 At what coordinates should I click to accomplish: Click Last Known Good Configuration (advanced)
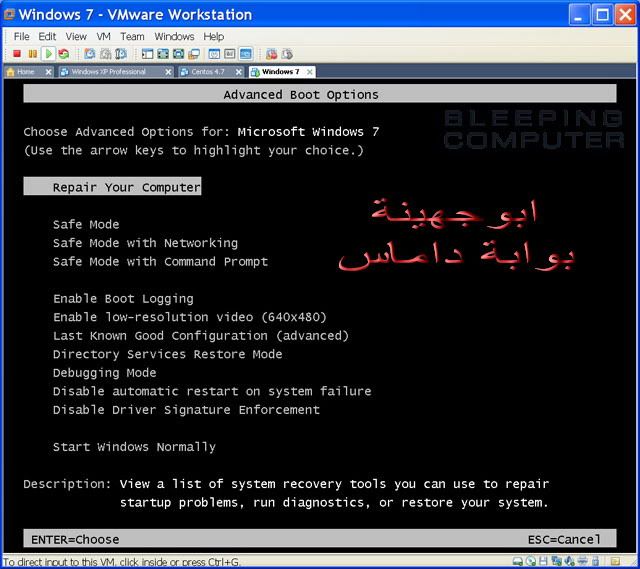tap(201, 336)
